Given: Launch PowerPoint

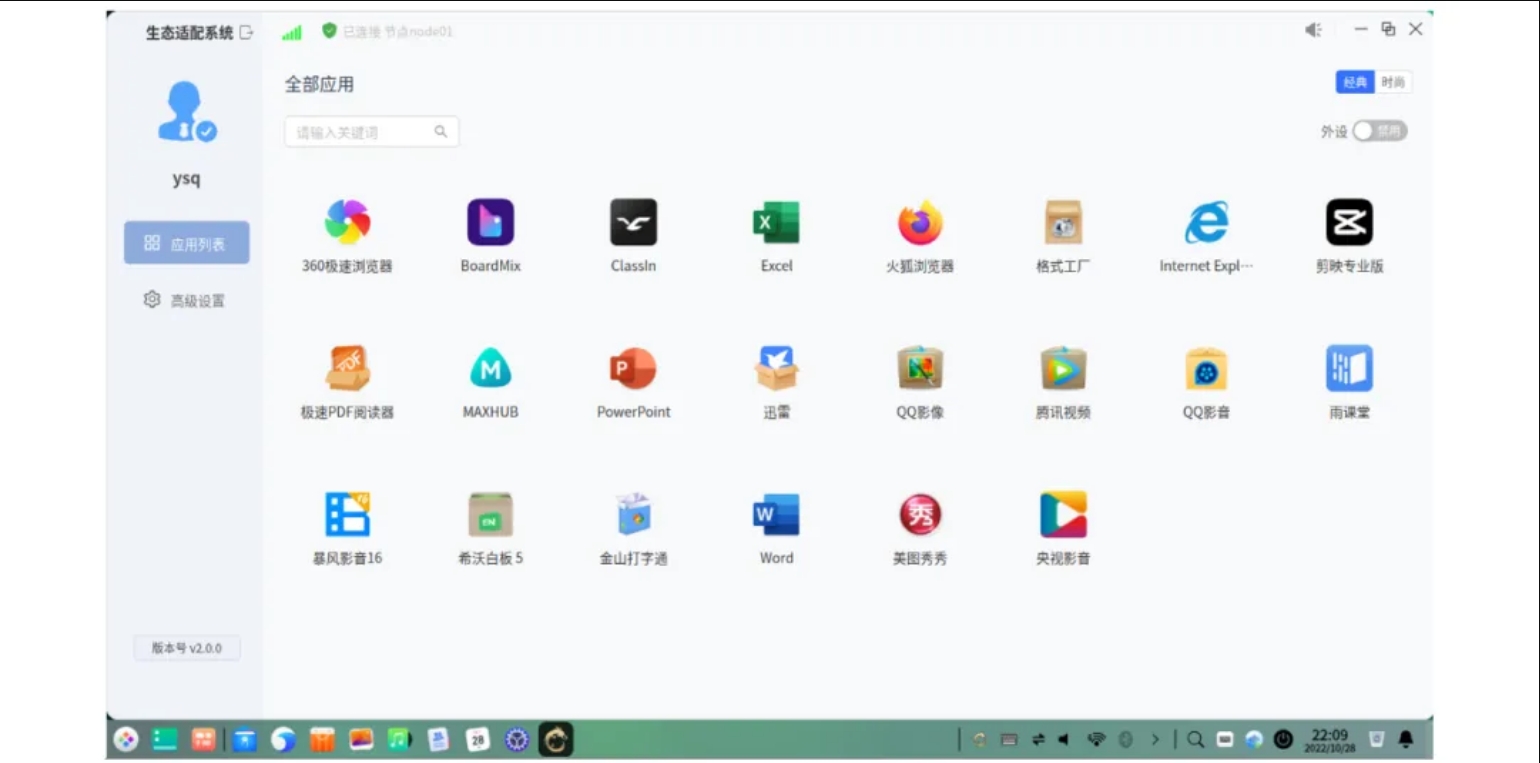Looking at the screenshot, I should point(633,368).
